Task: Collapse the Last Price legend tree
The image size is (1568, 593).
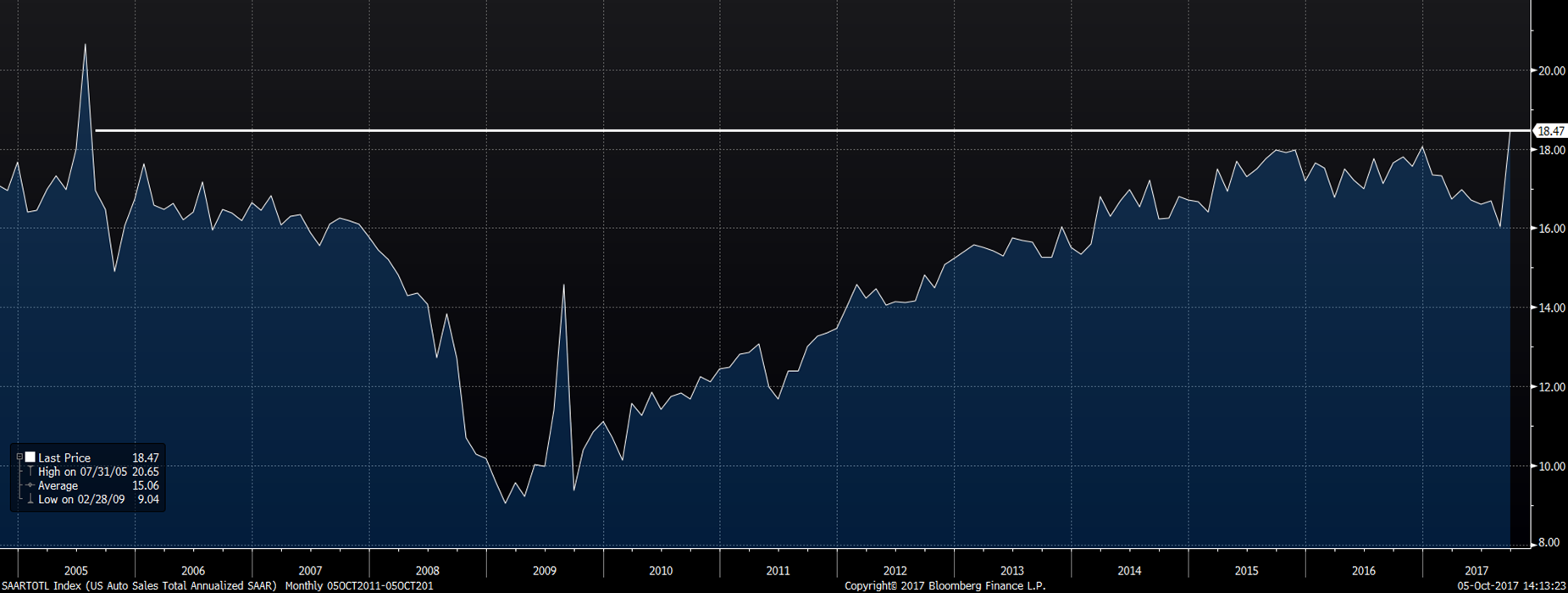Action: 19,457
